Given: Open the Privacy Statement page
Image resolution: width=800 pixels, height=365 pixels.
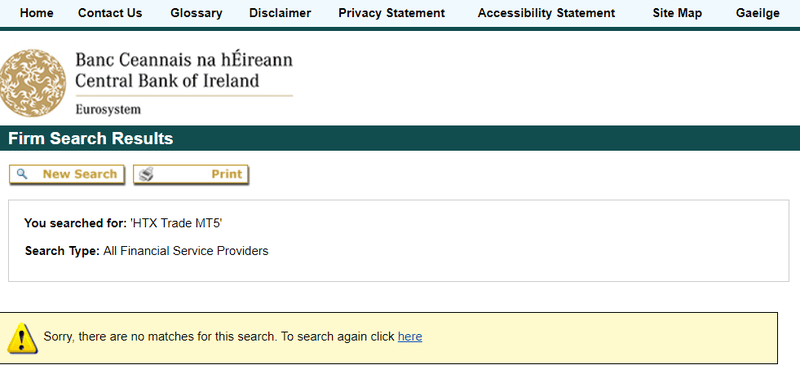Looking at the screenshot, I should pyautogui.click(x=392, y=13).
